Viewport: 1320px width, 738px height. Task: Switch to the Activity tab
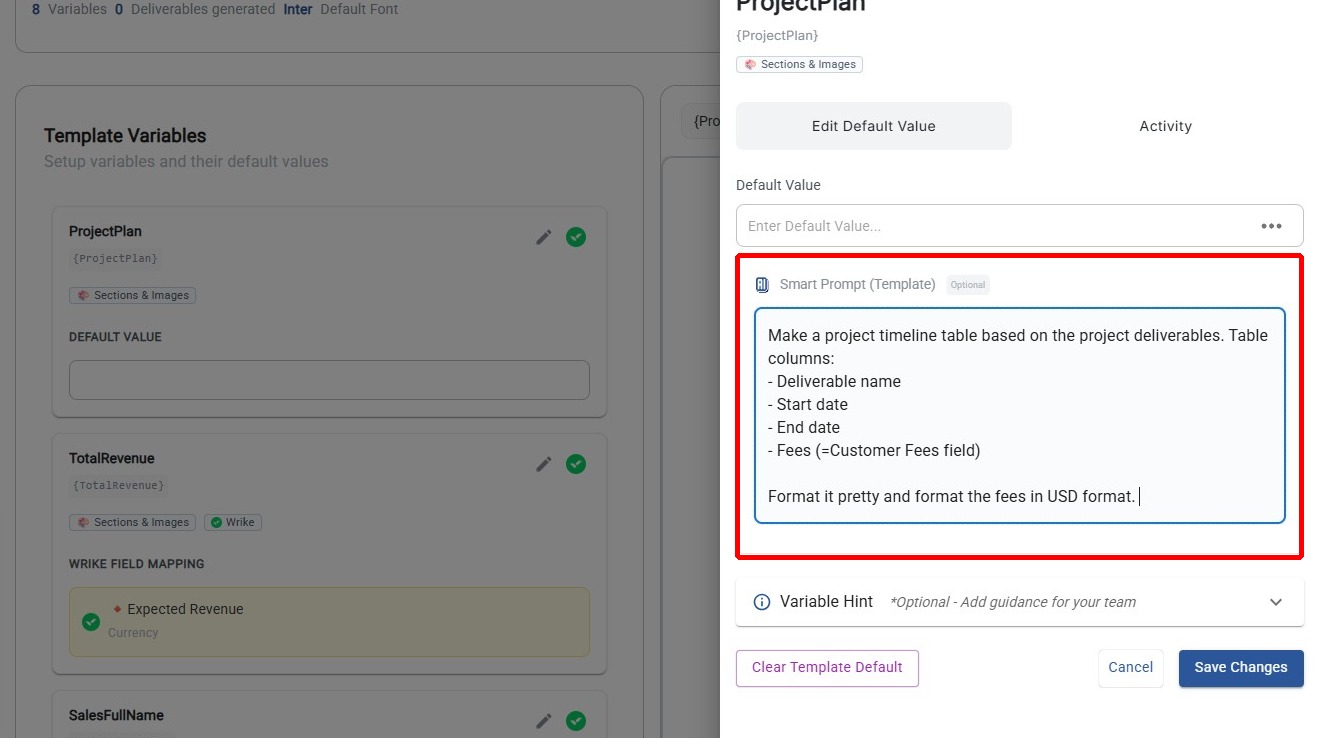(1165, 126)
